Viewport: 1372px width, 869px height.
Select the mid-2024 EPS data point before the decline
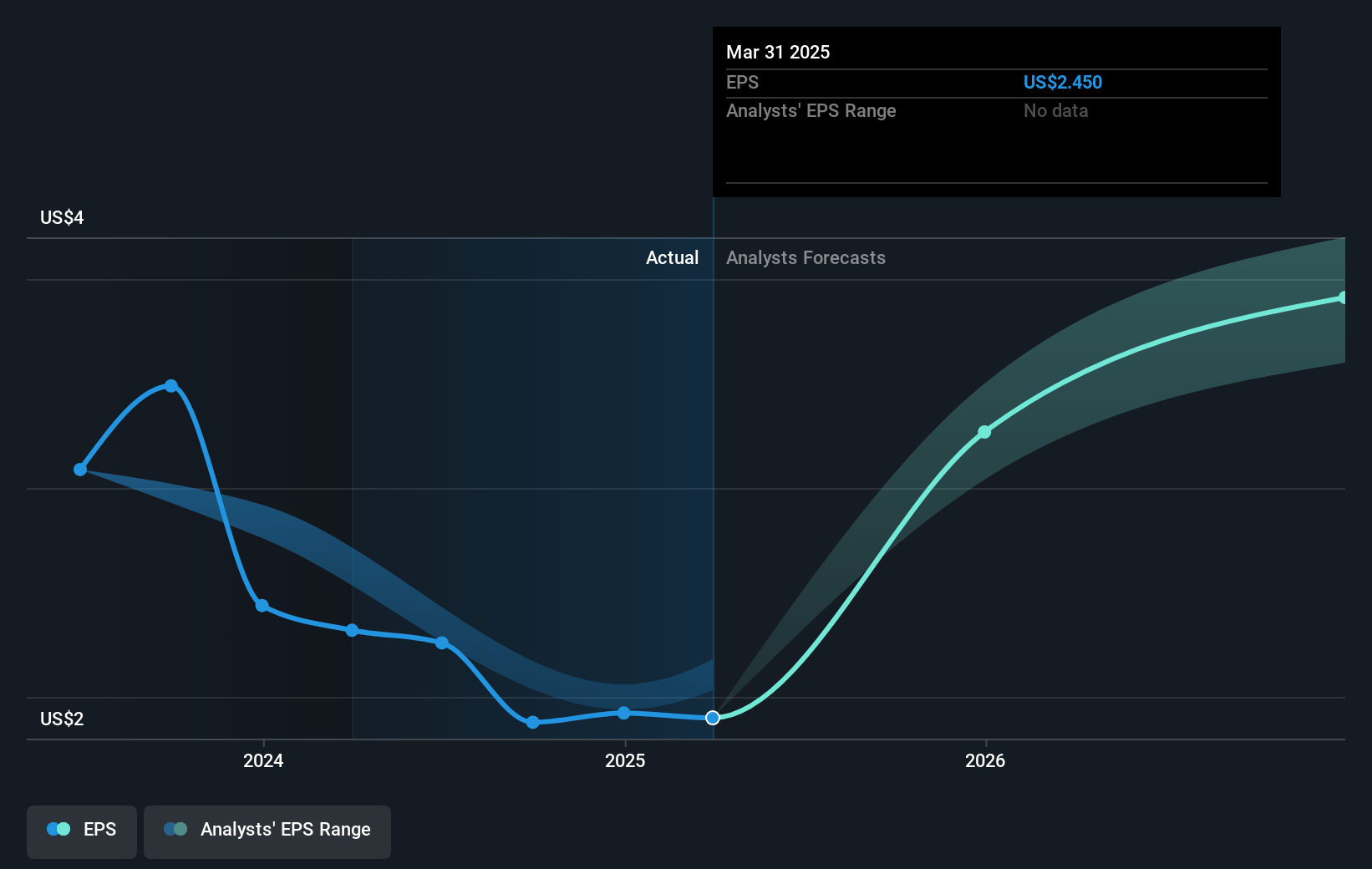[x=442, y=643]
